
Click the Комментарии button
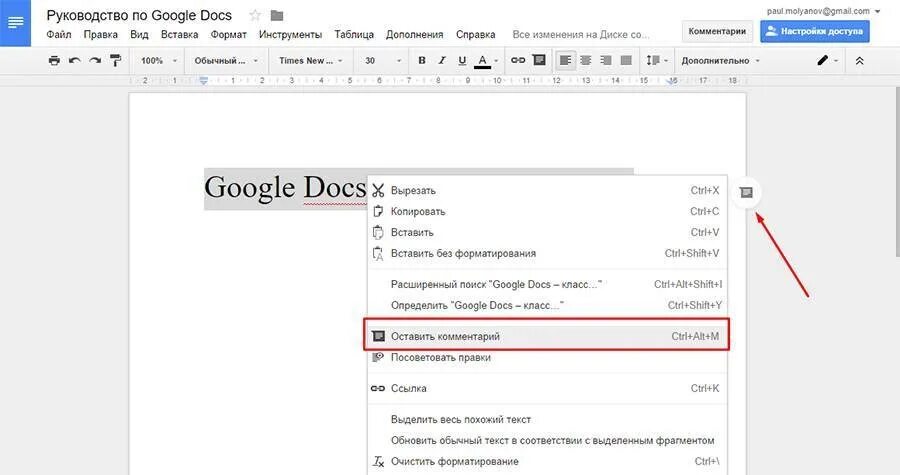click(717, 32)
